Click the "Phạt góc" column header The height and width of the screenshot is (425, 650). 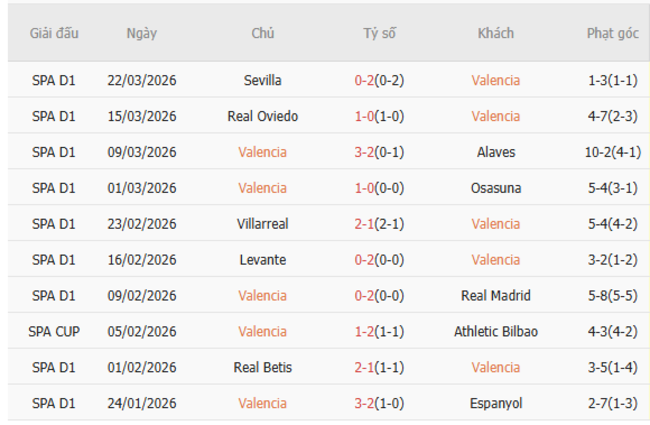612,33
